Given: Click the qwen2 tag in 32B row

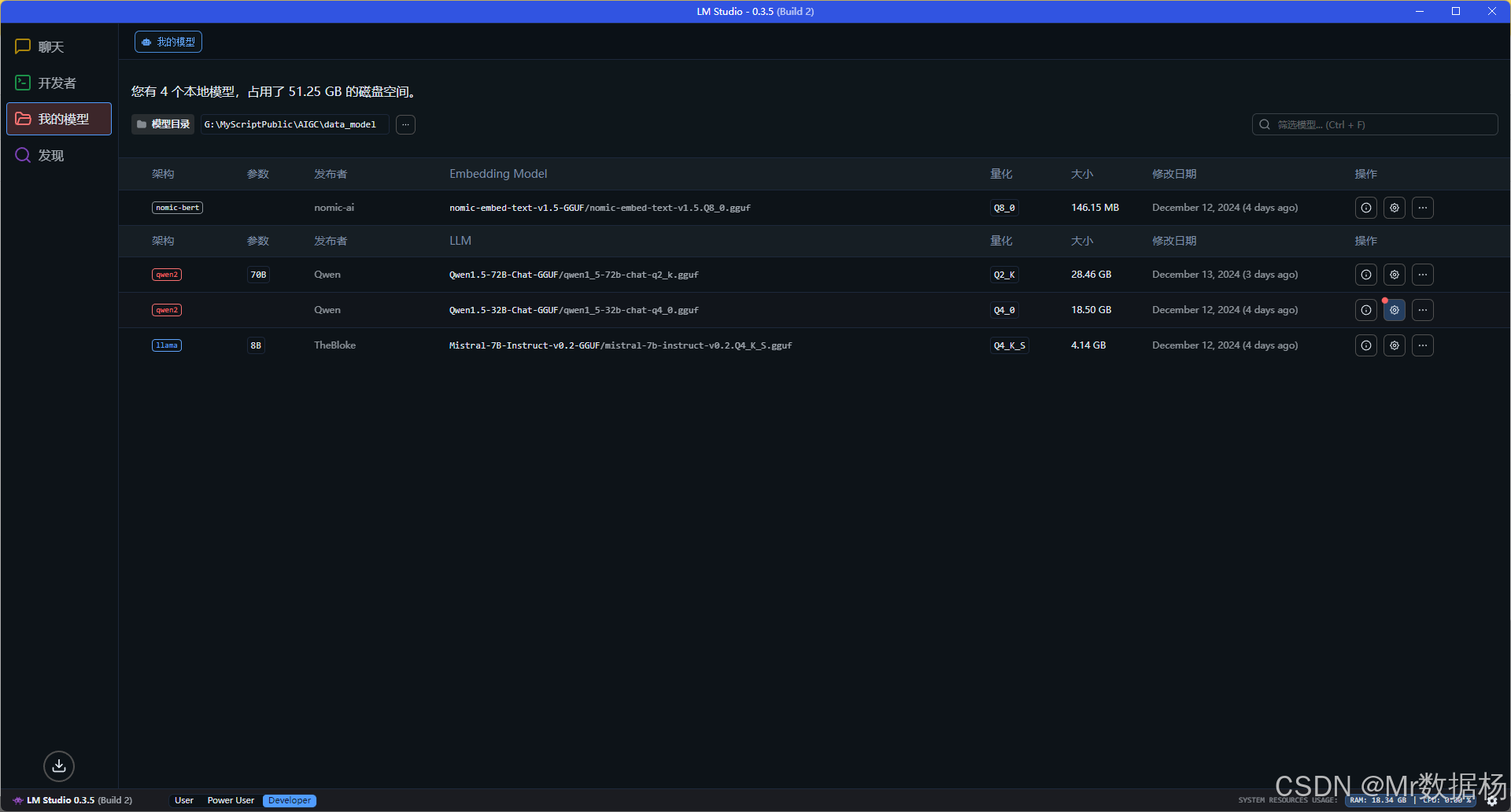Looking at the screenshot, I should point(167,310).
